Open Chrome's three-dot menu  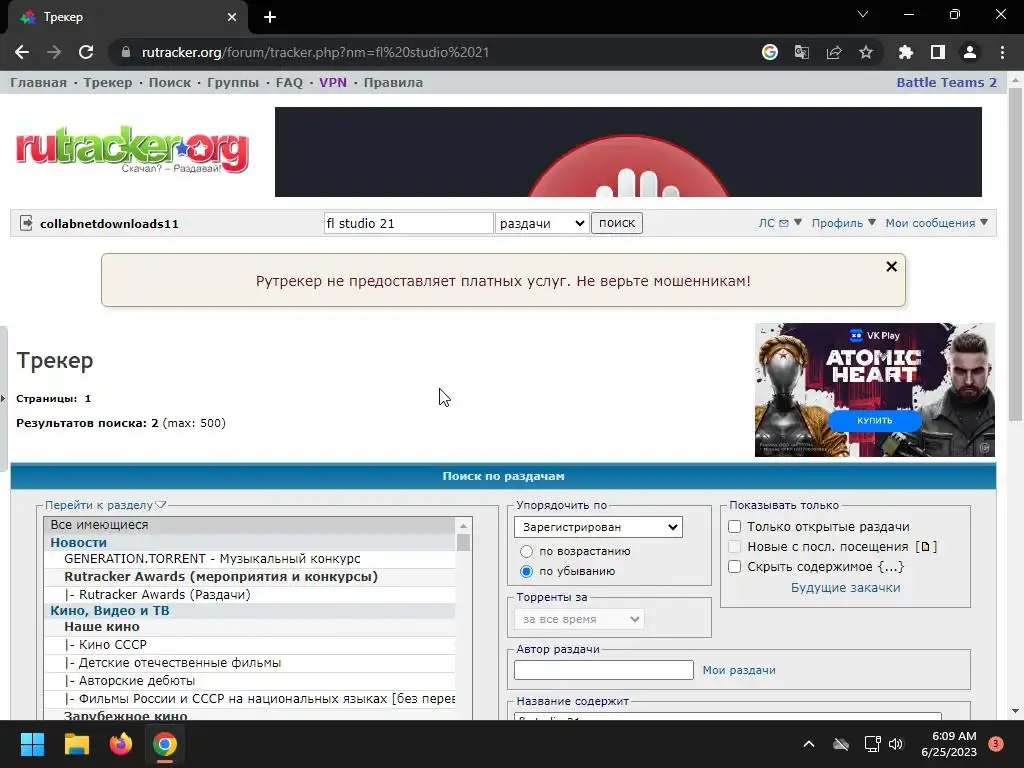pyautogui.click(x=1002, y=52)
